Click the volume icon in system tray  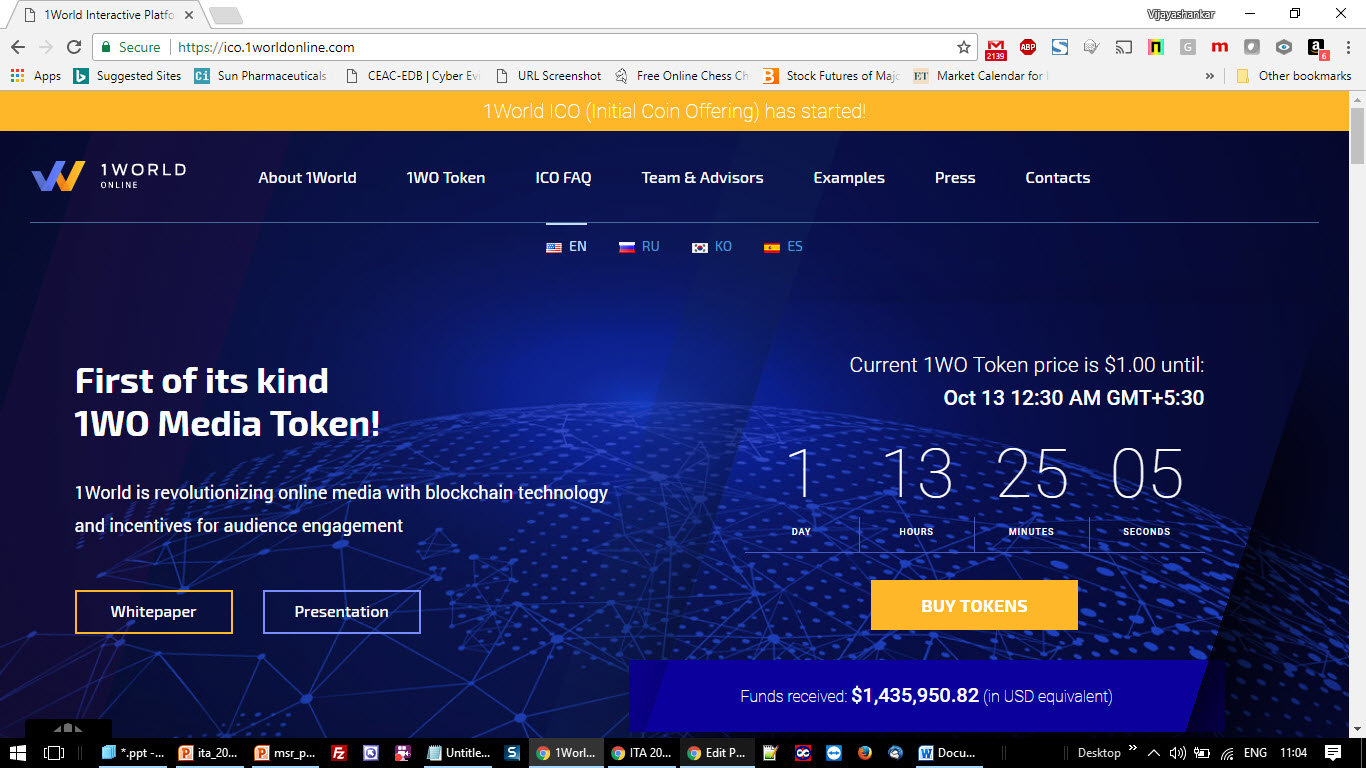pyautogui.click(x=1177, y=753)
